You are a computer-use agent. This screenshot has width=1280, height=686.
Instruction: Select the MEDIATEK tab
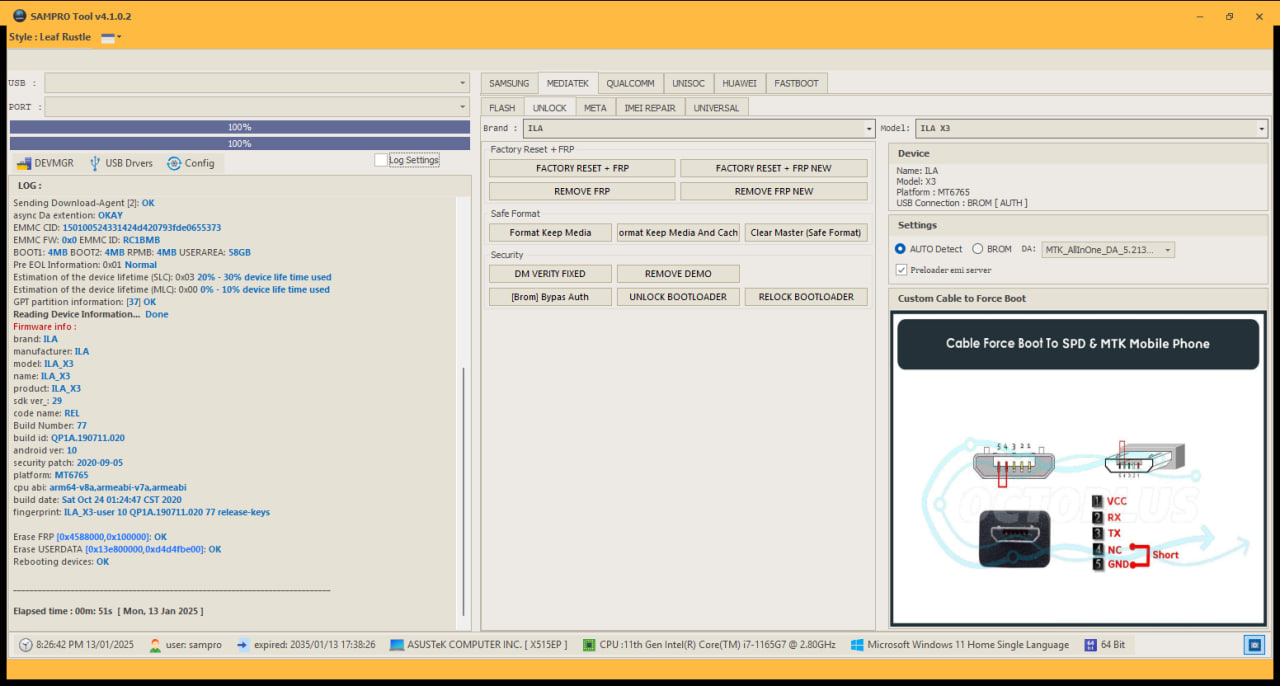pyautogui.click(x=568, y=83)
